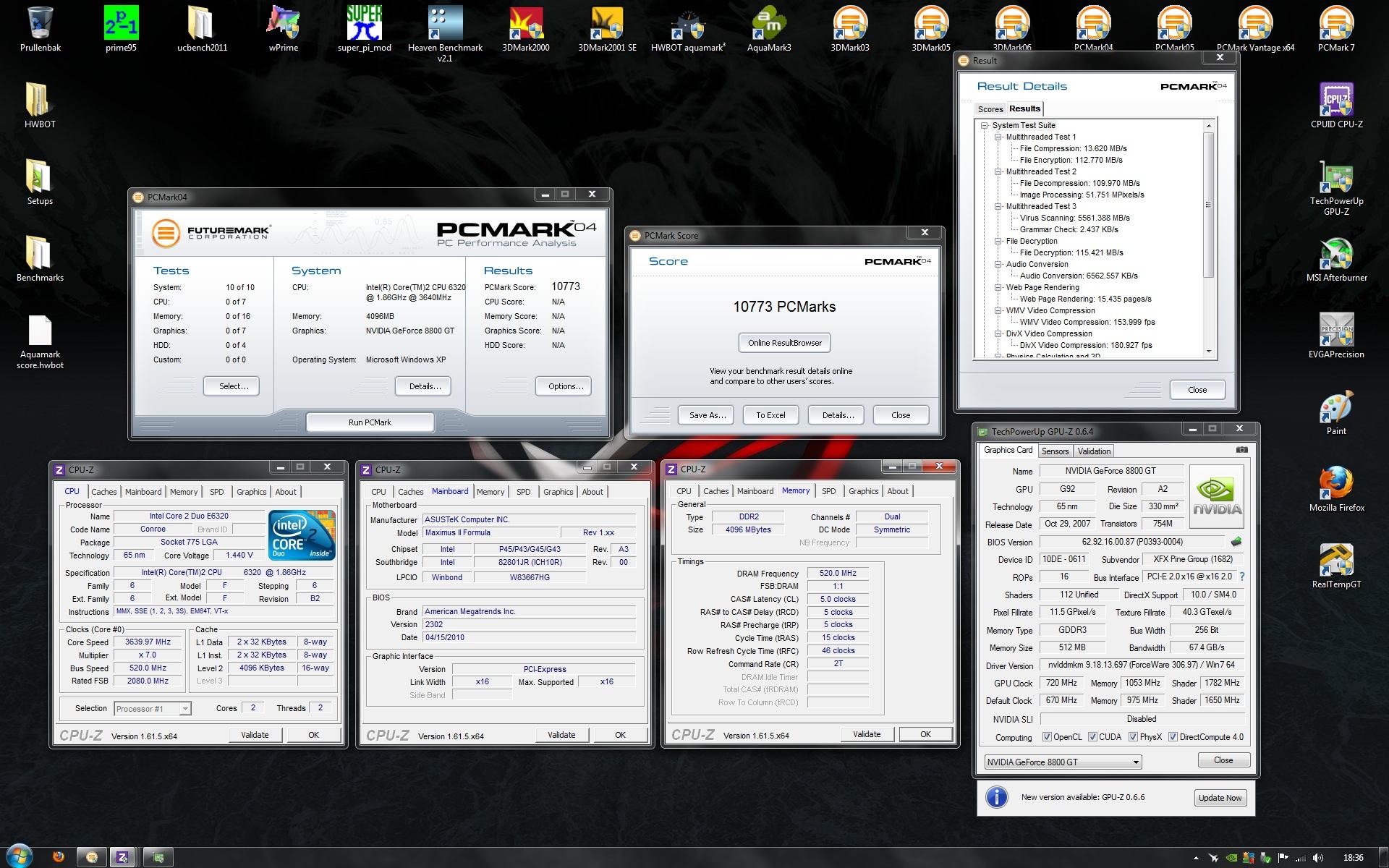Collapse Web Page Rendering node
Viewport: 1389px width, 868px height.
tap(998, 287)
